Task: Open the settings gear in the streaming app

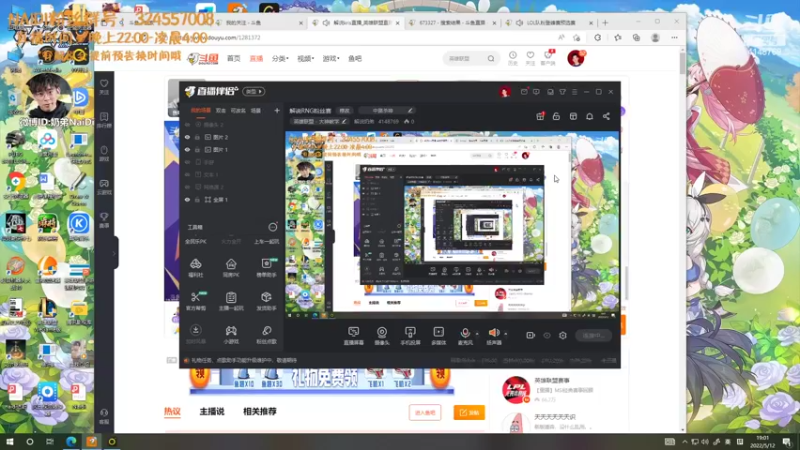Action: point(563,335)
